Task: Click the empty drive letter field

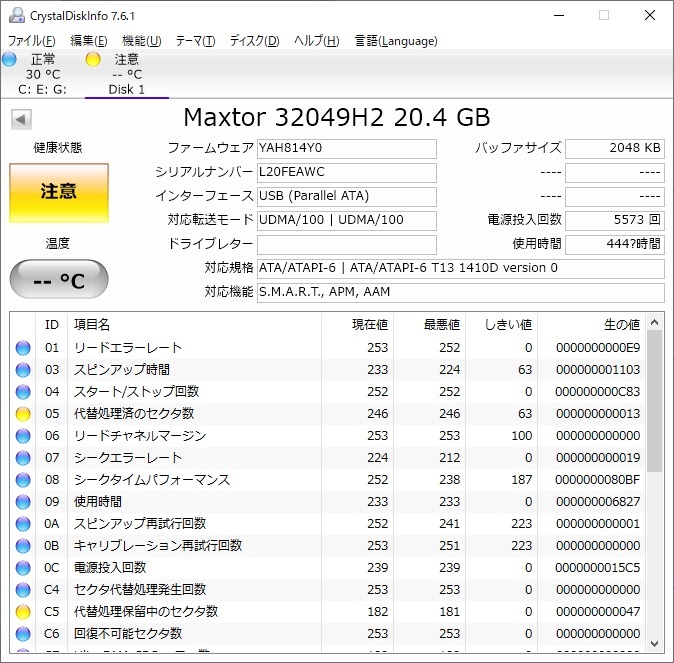Action: (347, 245)
